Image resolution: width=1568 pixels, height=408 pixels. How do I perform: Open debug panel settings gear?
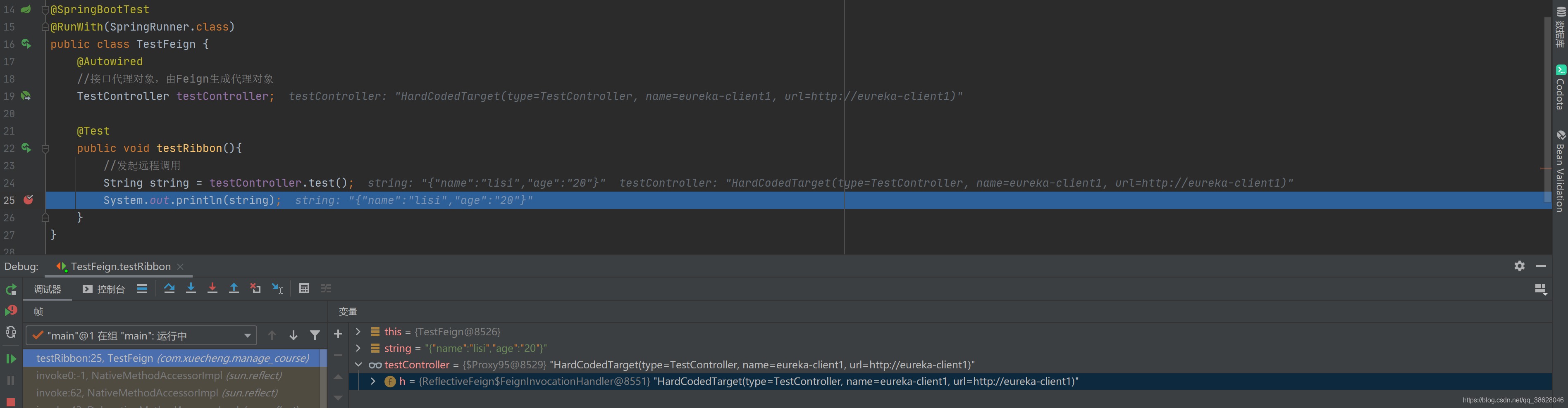pos(1519,266)
